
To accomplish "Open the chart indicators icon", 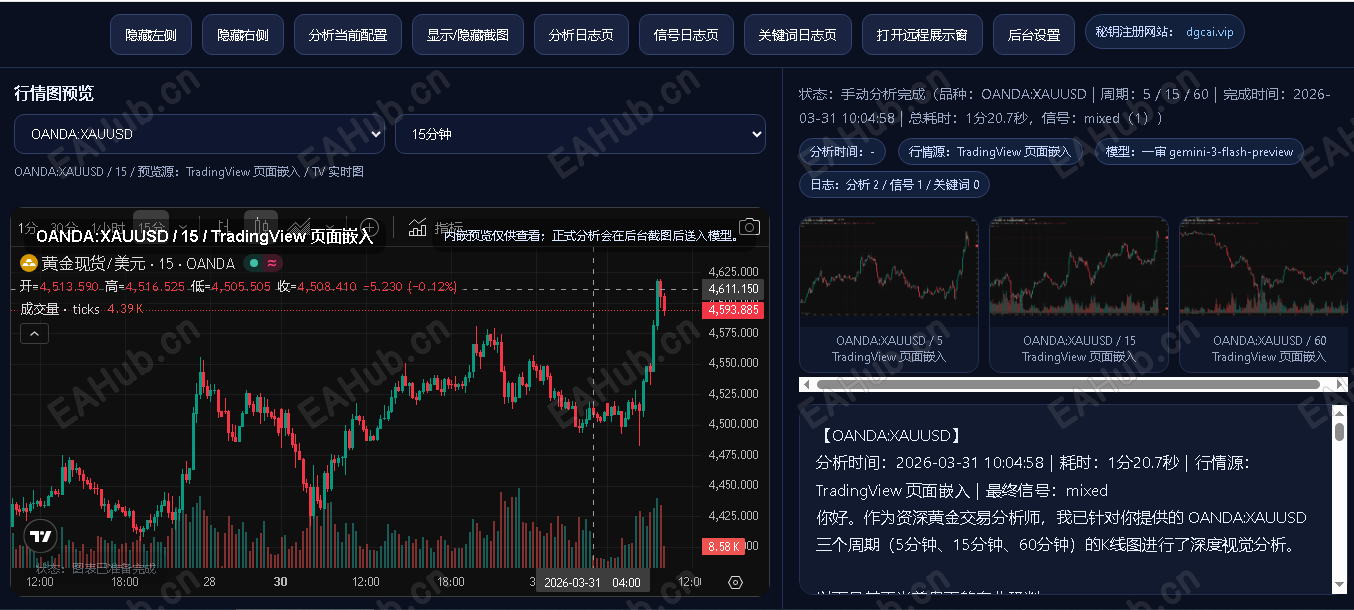I will pos(418,228).
